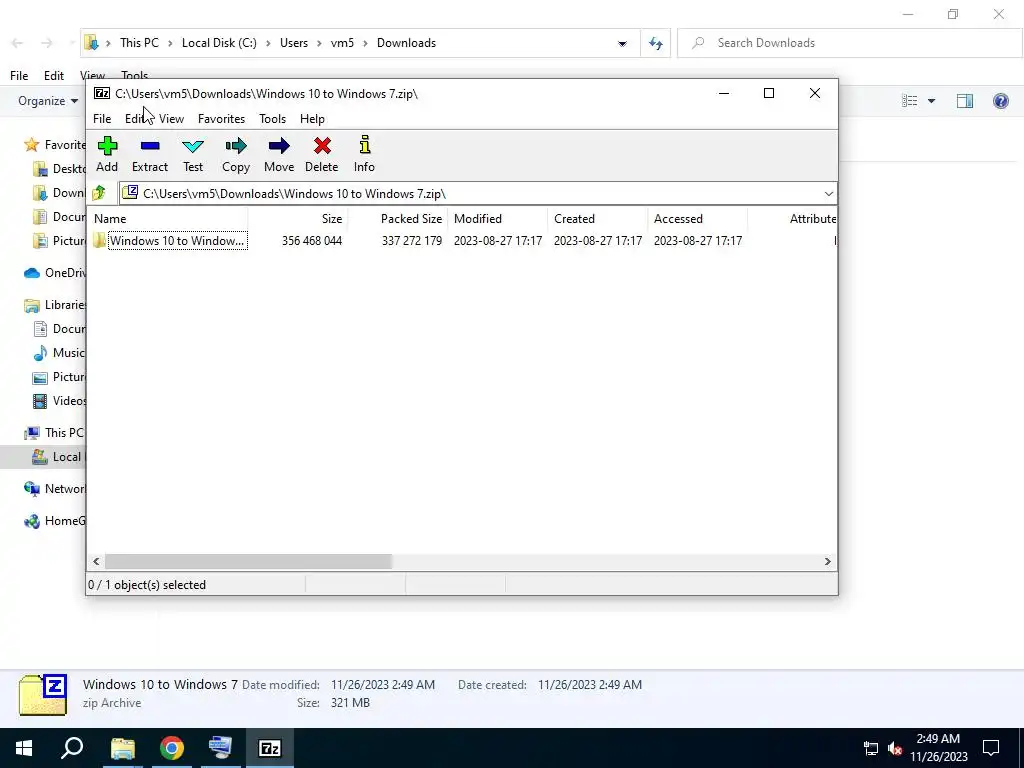1024x768 pixels.
Task: Click the horizontal scrollbar thumb in 7-Zip
Action: tap(248, 562)
